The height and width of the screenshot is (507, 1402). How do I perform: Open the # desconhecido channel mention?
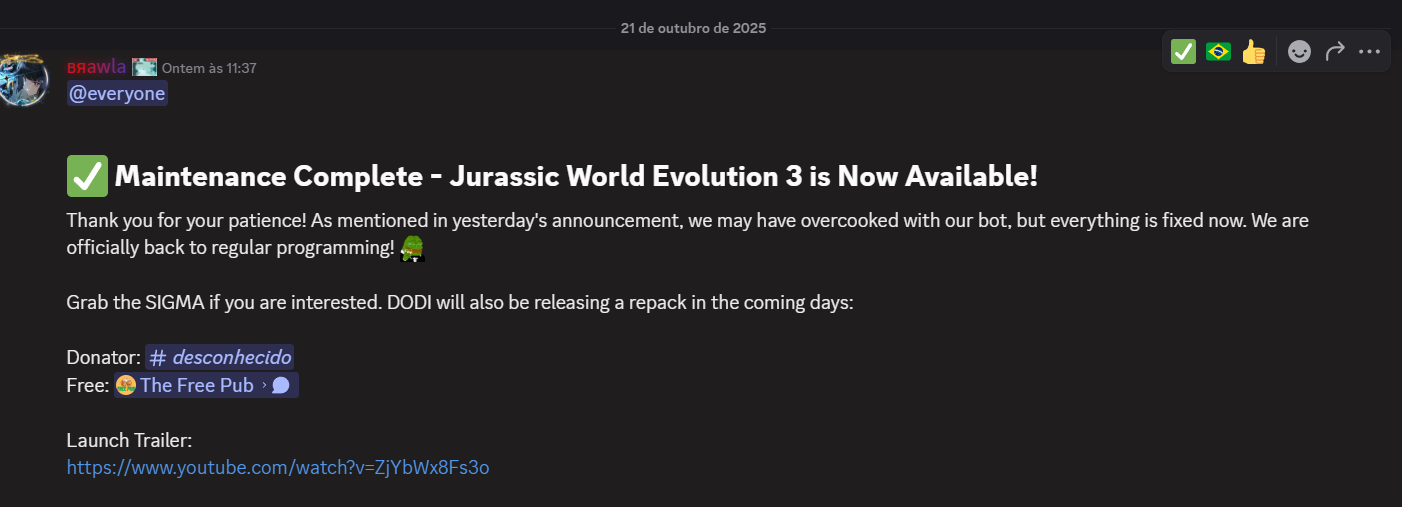[220, 357]
